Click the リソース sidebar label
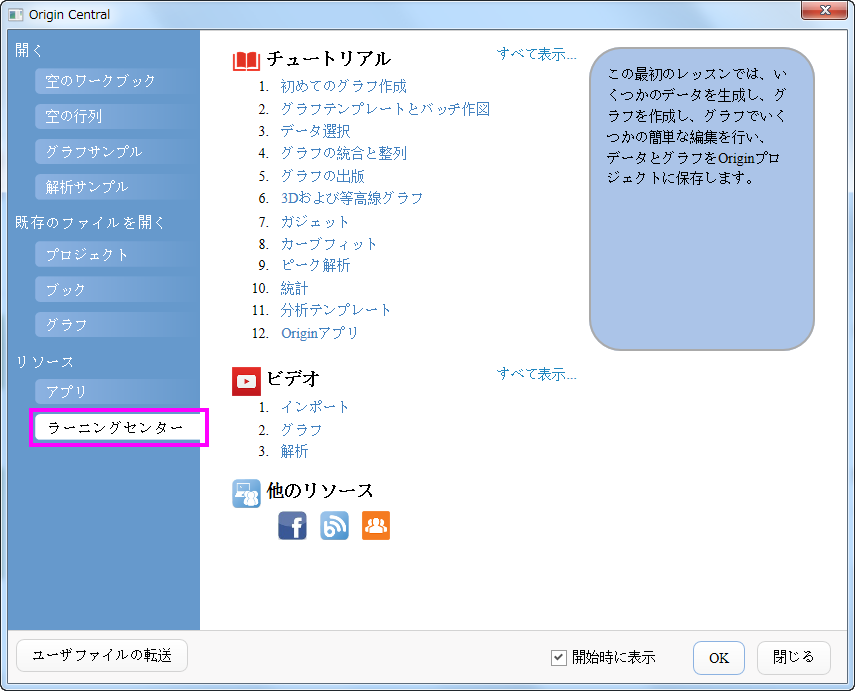Image resolution: width=855 pixels, height=691 pixels. click(44, 362)
